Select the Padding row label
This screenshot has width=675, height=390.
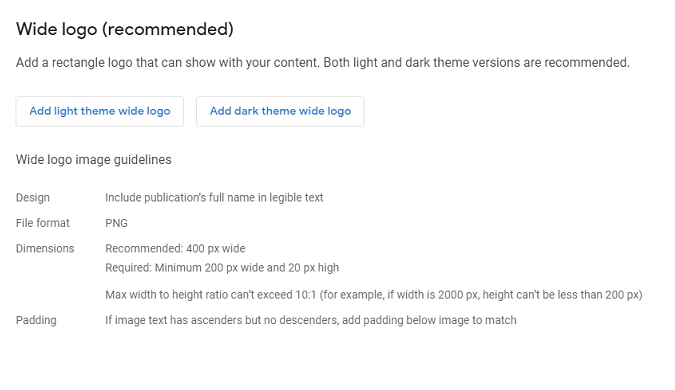36,321
